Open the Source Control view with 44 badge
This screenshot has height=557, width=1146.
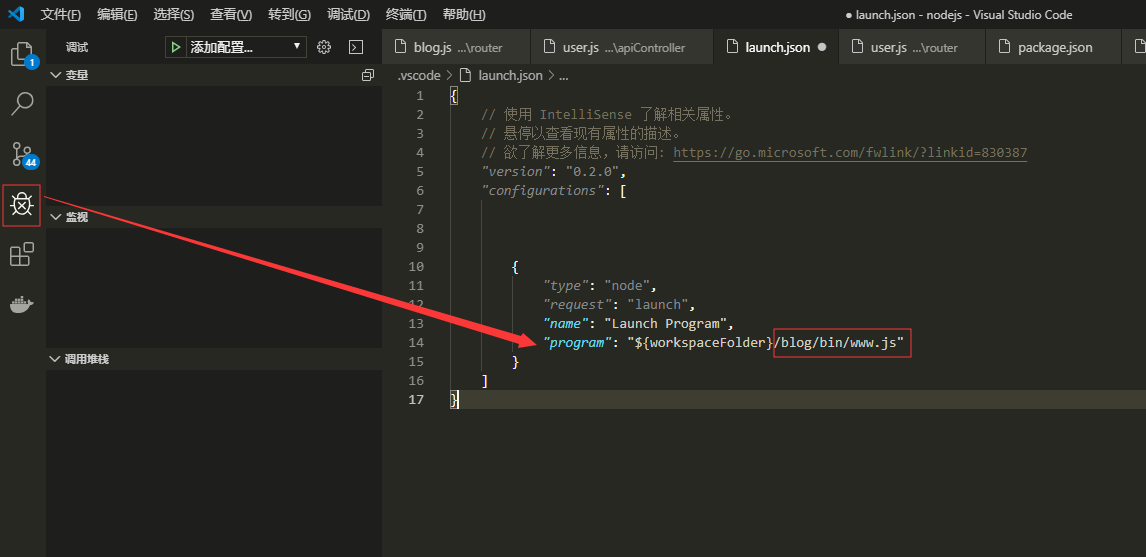coord(22,154)
